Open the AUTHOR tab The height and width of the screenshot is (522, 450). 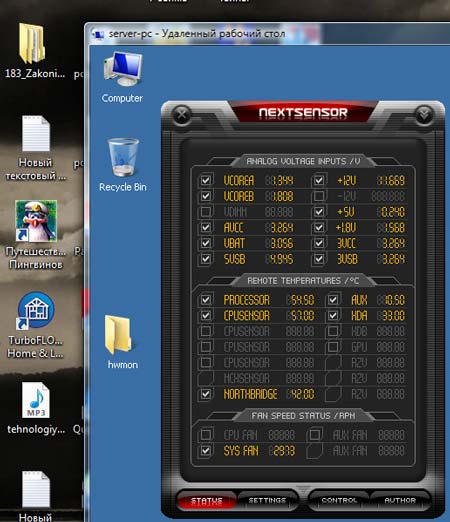click(400, 500)
